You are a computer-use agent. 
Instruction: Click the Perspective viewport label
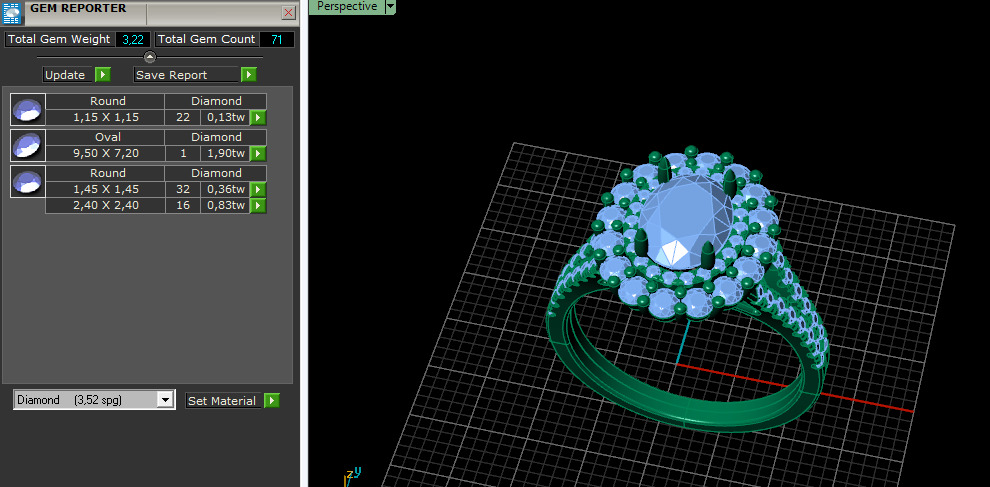tap(347, 6)
